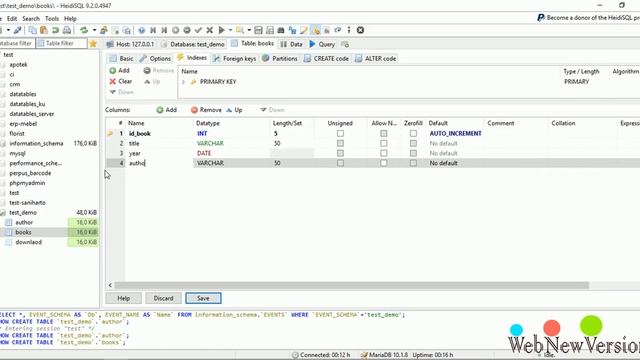Open the Help menu
The height and width of the screenshot is (360, 640).
pos(70,19)
